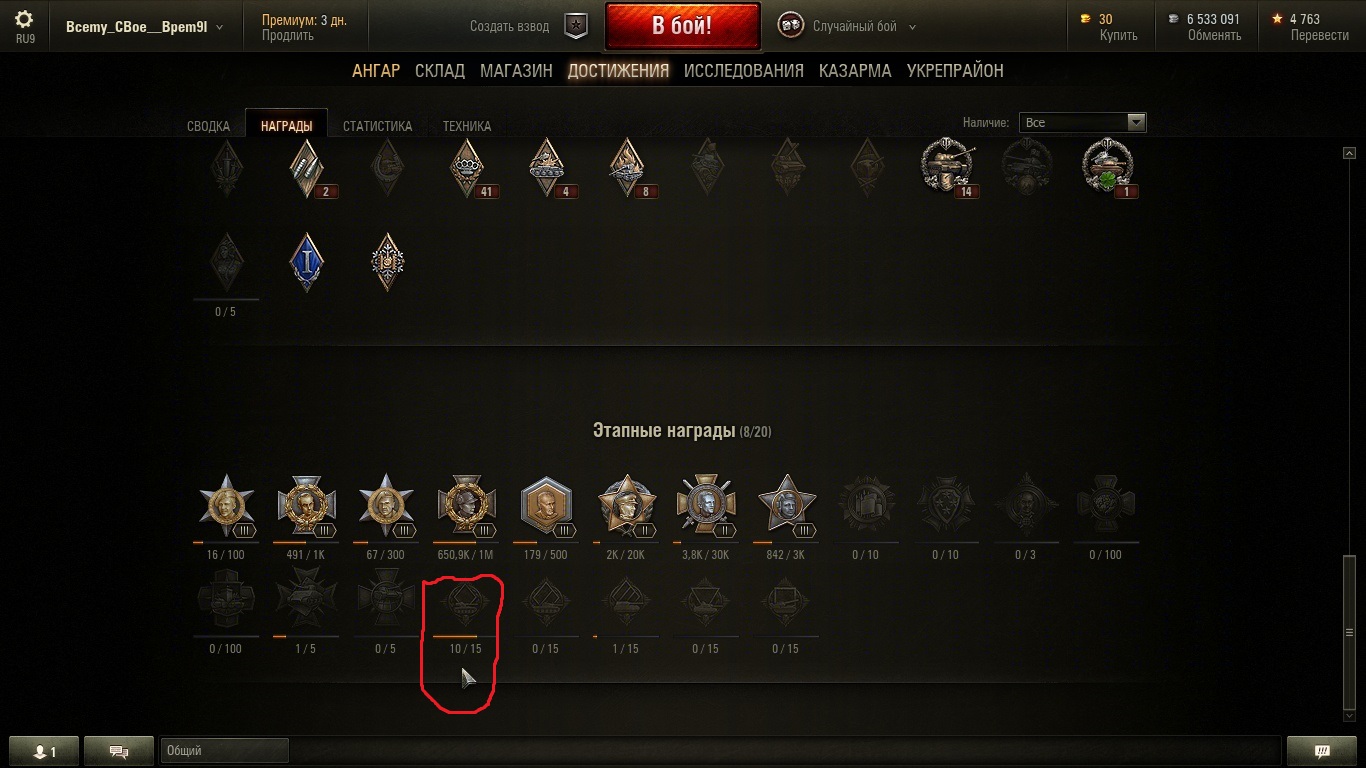
Task: Click the Общий chat input field
Action: 224,751
